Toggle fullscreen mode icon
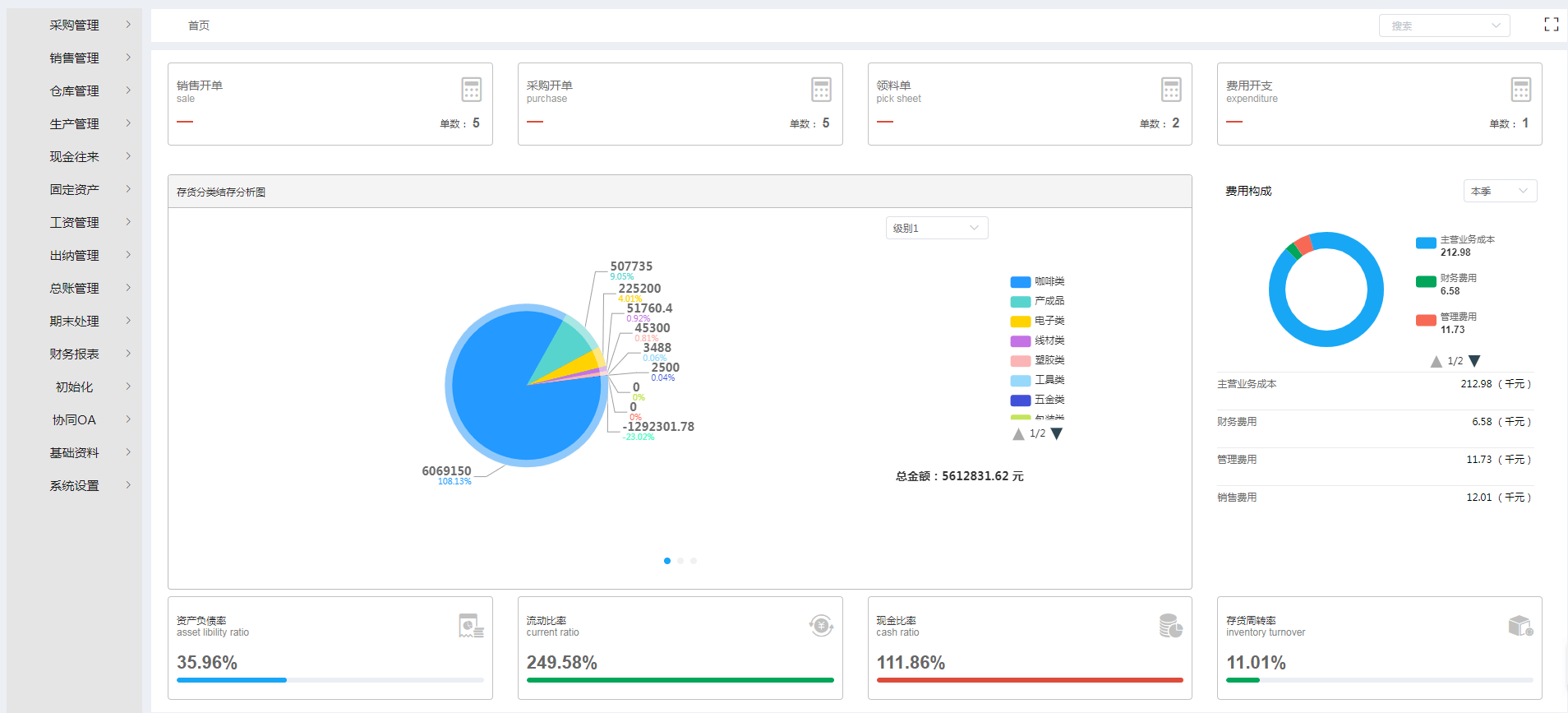This screenshot has height=713, width=1568. click(1551, 25)
